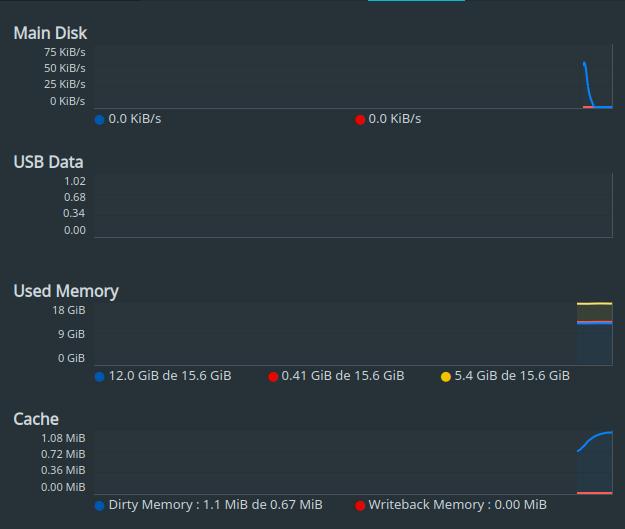Viewport: 625px width, 529px height.
Task: Click the yellow 5.4 GiB memory legend dot
Action: tap(446, 376)
